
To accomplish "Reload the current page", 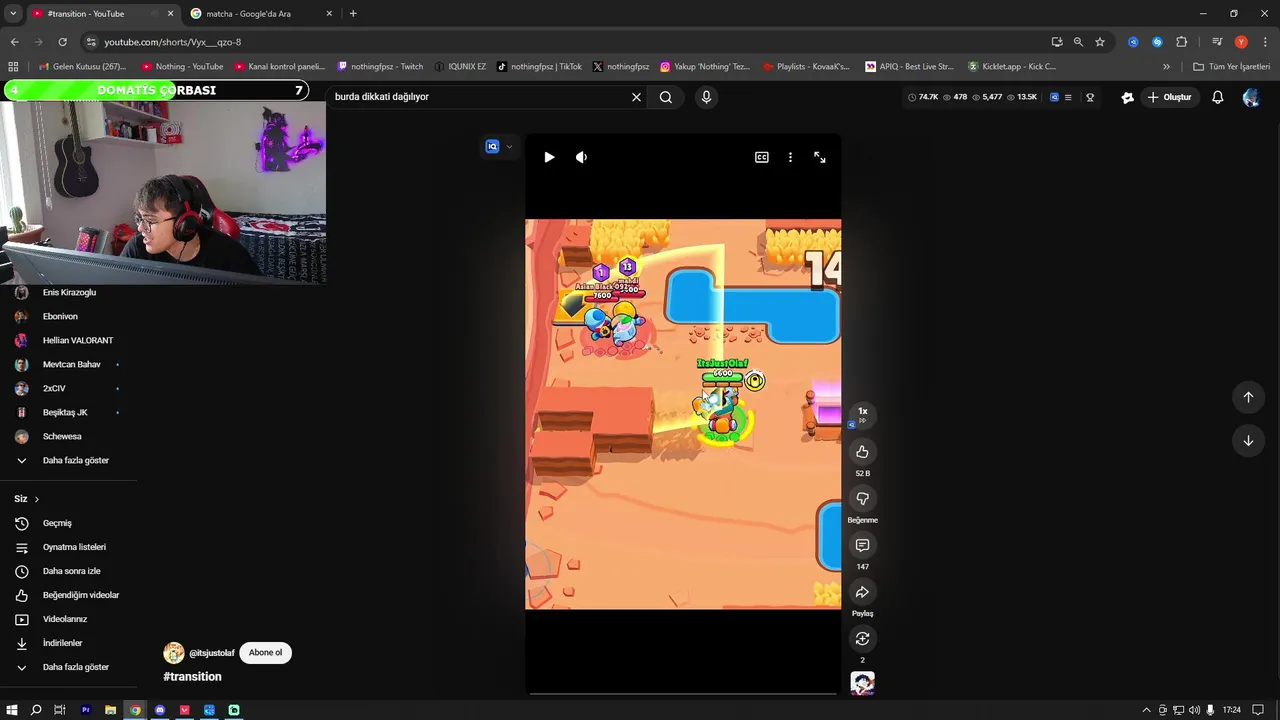I will click(x=62, y=42).
